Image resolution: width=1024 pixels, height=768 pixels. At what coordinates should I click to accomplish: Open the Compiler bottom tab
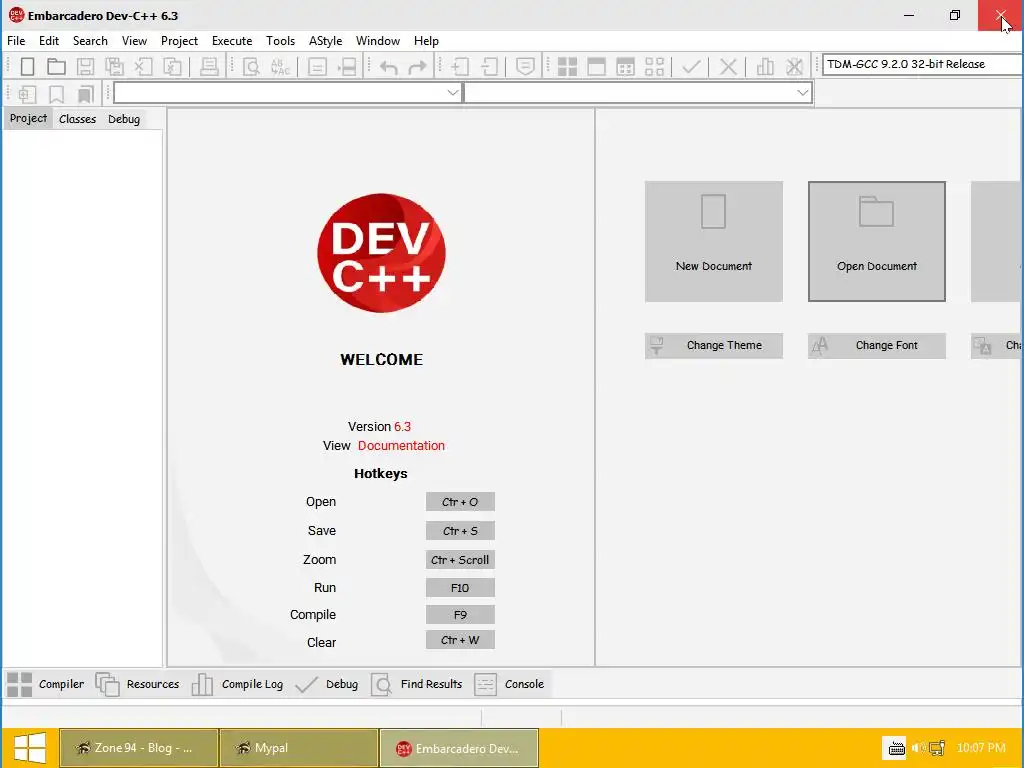point(46,684)
